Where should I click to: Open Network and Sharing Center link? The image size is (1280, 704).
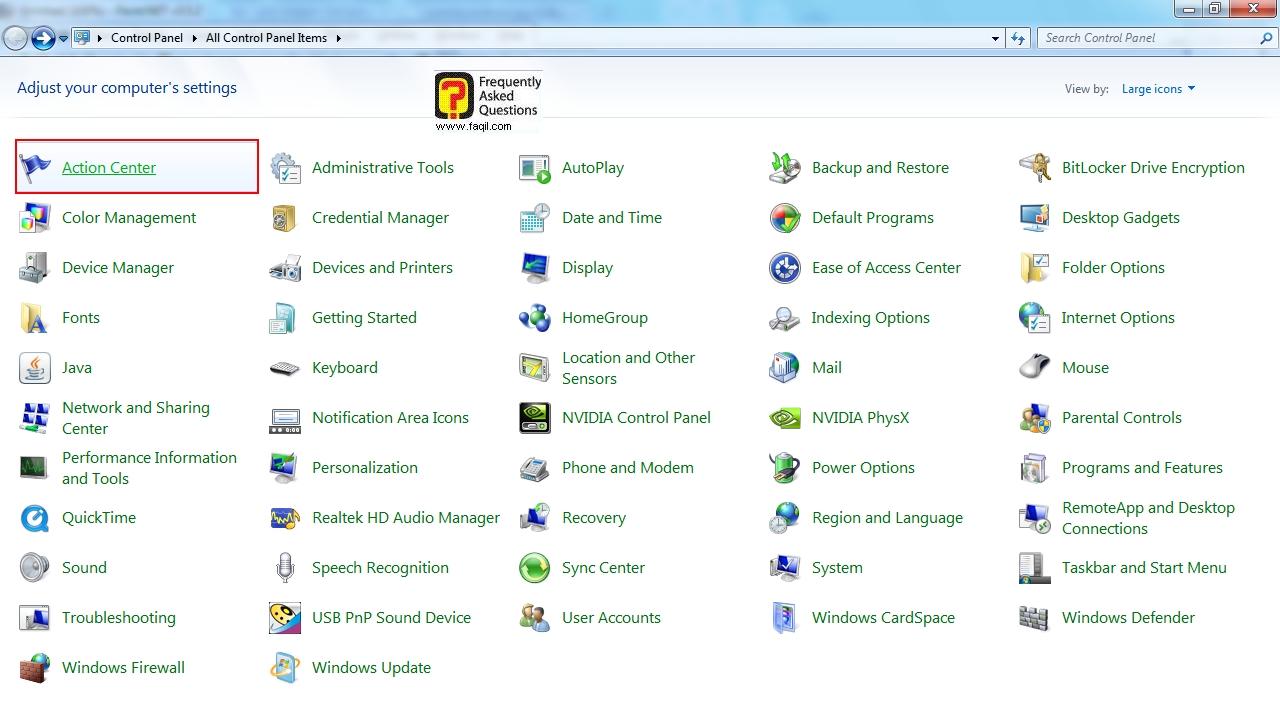pos(136,418)
